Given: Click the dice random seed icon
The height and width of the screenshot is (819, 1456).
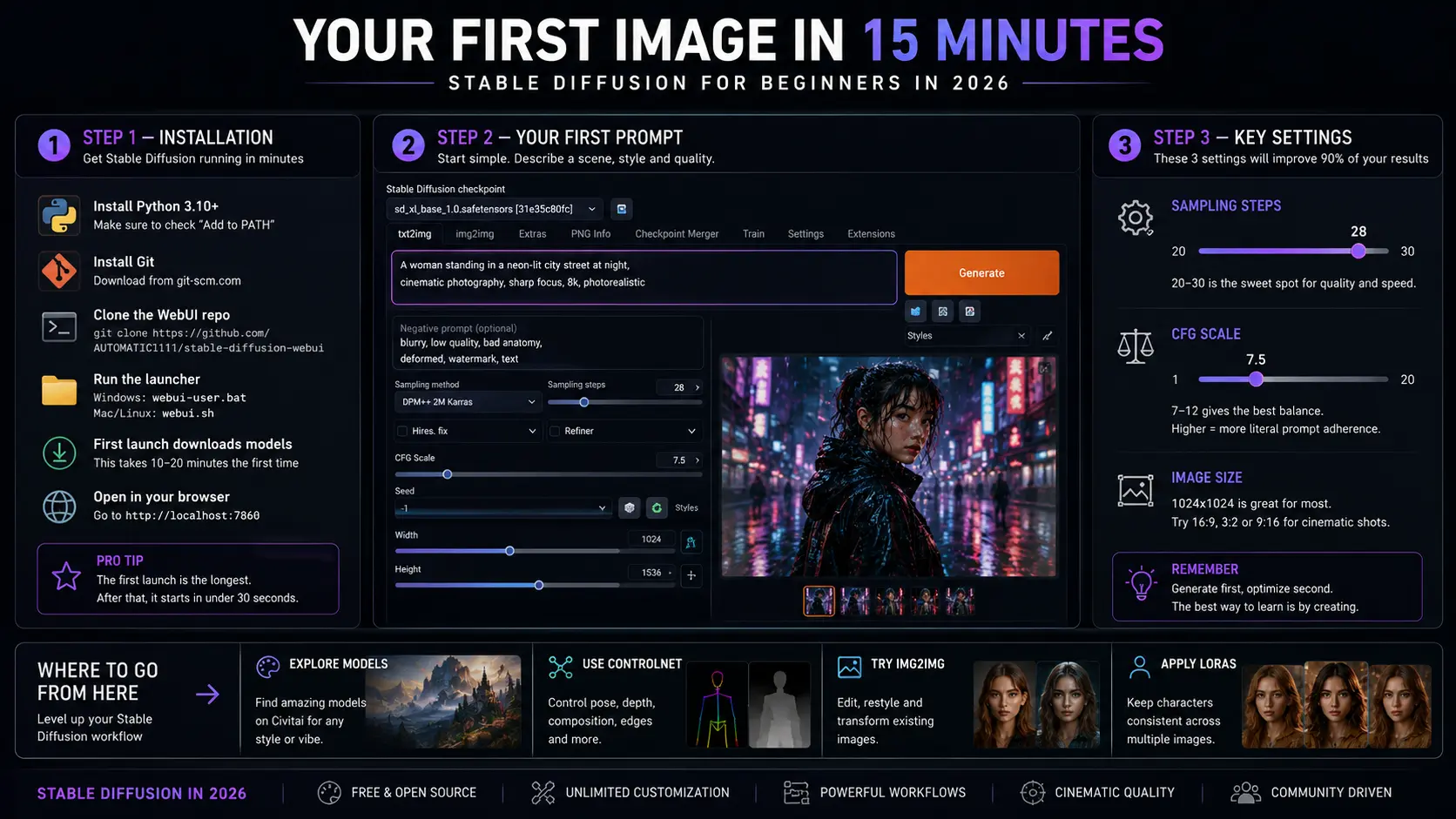Looking at the screenshot, I should pyautogui.click(x=630, y=507).
